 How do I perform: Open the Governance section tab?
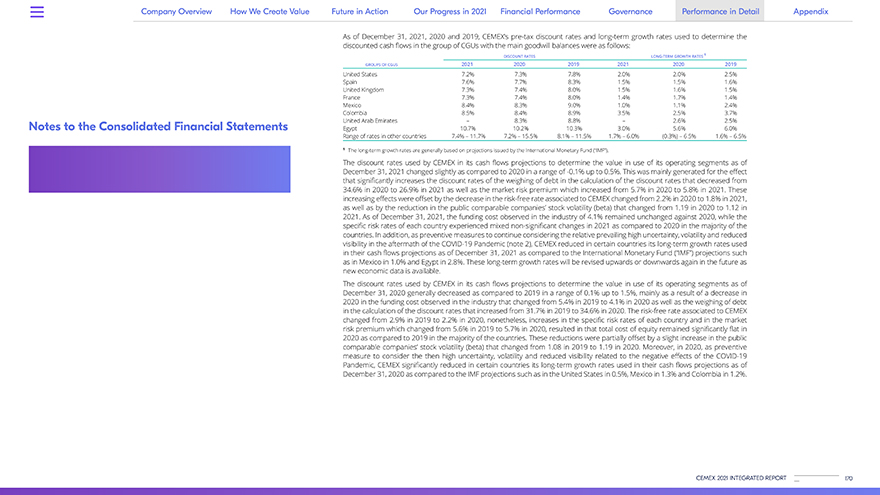(x=630, y=11)
